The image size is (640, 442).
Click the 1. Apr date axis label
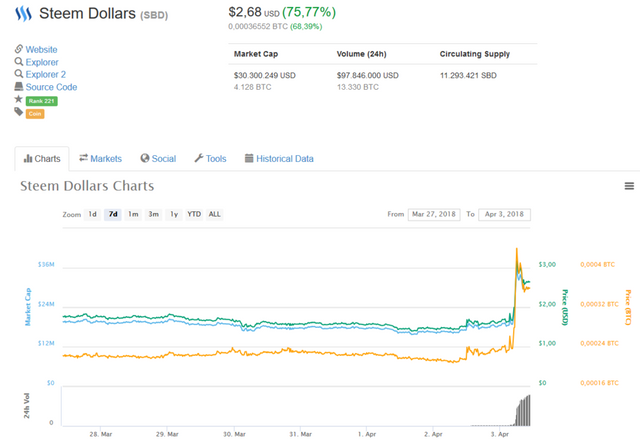367,434
